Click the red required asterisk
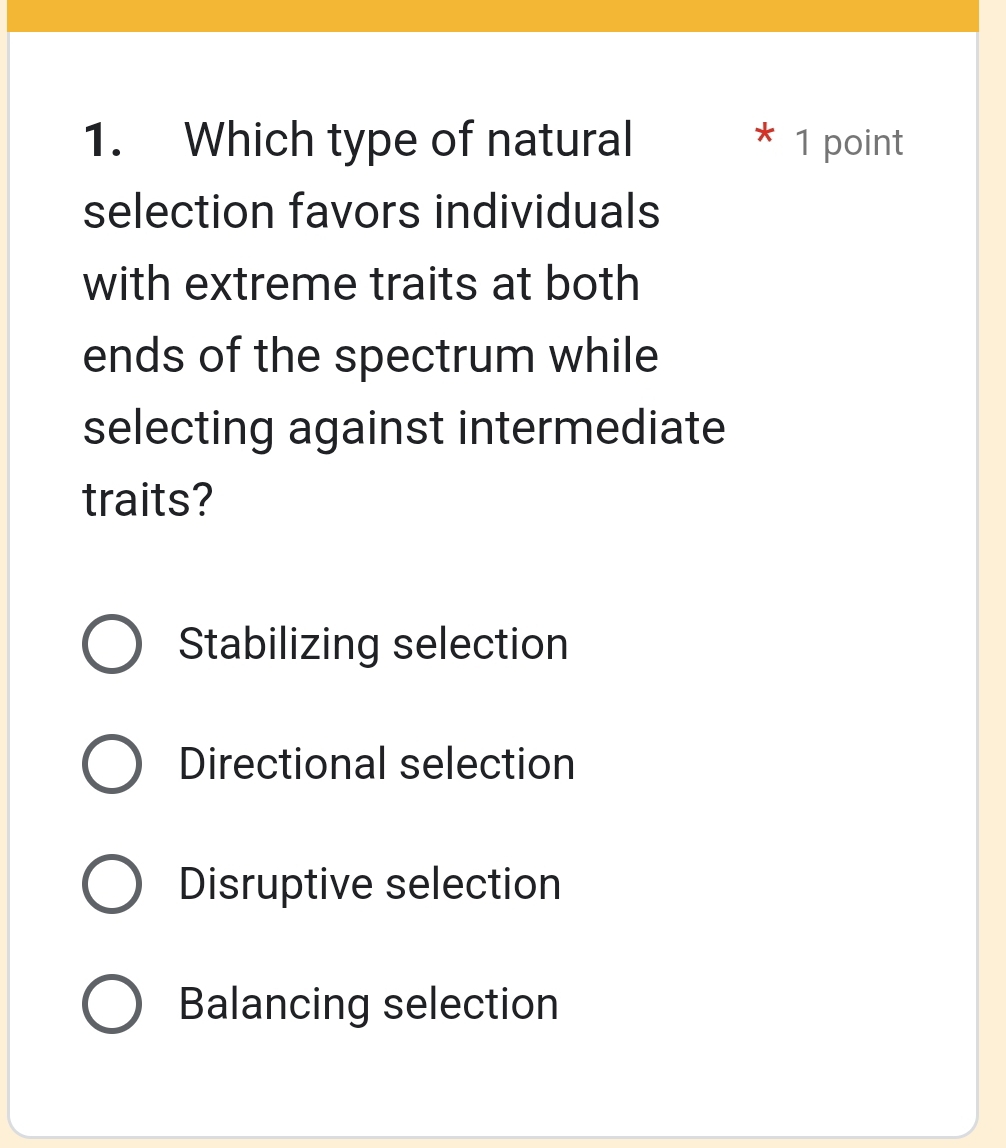 pos(764,140)
